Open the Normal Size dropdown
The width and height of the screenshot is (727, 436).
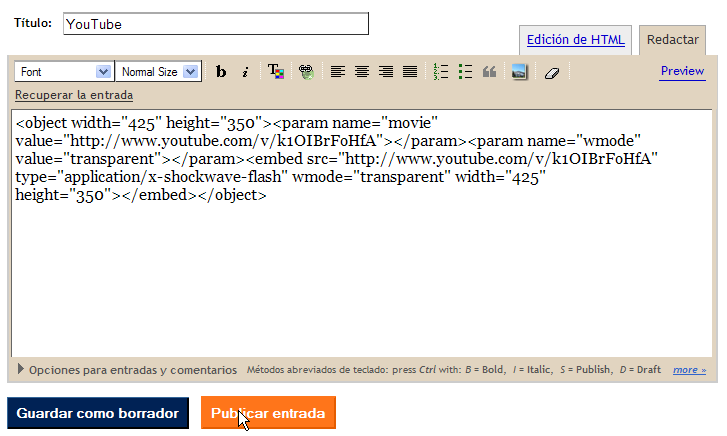158,72
